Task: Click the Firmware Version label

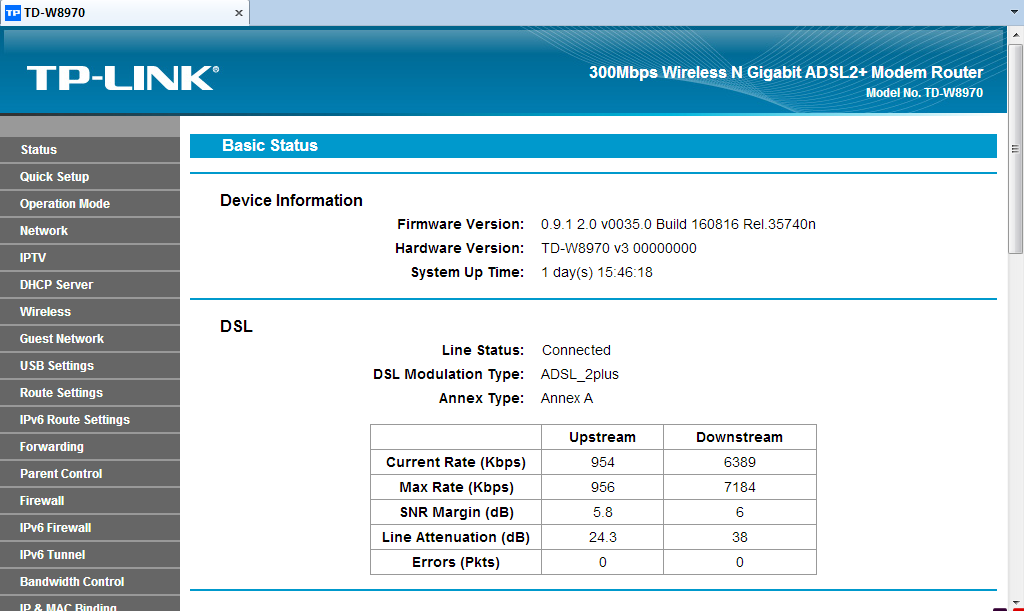Action: coord(460,225)
